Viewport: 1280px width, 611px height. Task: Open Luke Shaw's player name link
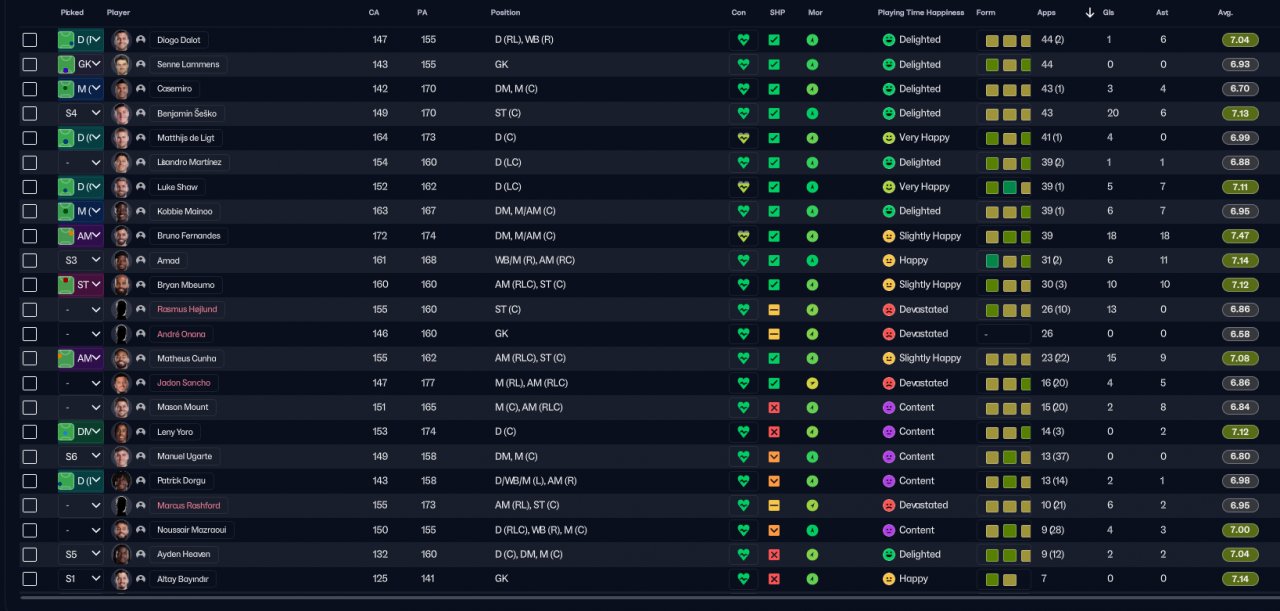(178, 187)
